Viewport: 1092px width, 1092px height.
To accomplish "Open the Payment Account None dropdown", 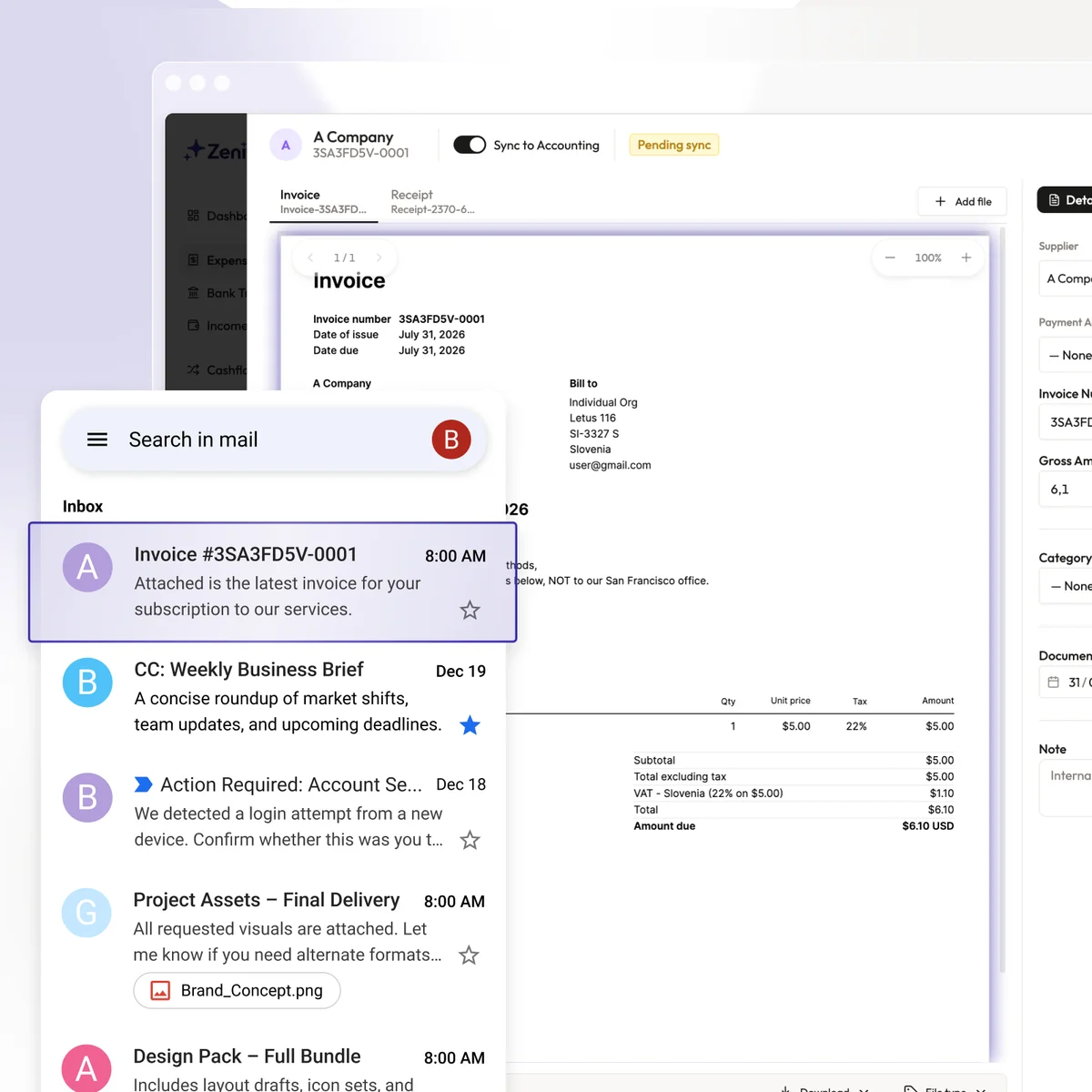I will pos(1066,355).
